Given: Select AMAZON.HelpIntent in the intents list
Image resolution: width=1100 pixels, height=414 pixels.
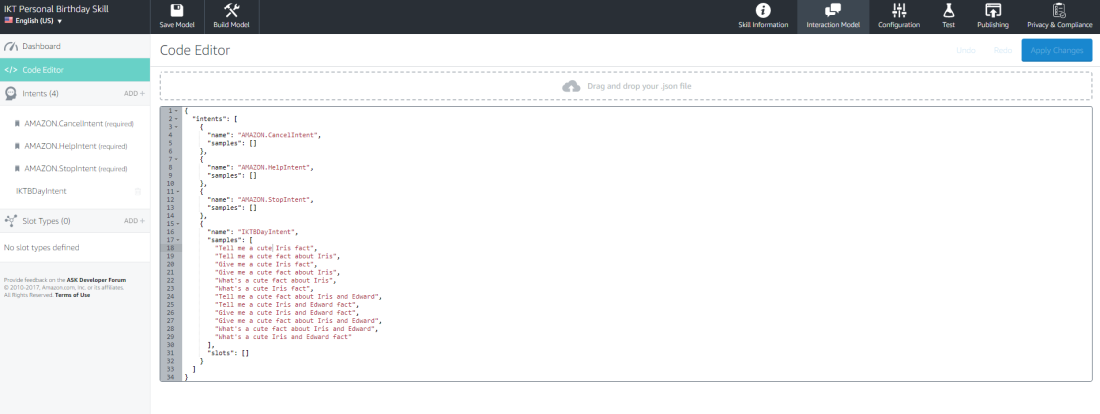Looking at the screenshot, I should 75,146.
